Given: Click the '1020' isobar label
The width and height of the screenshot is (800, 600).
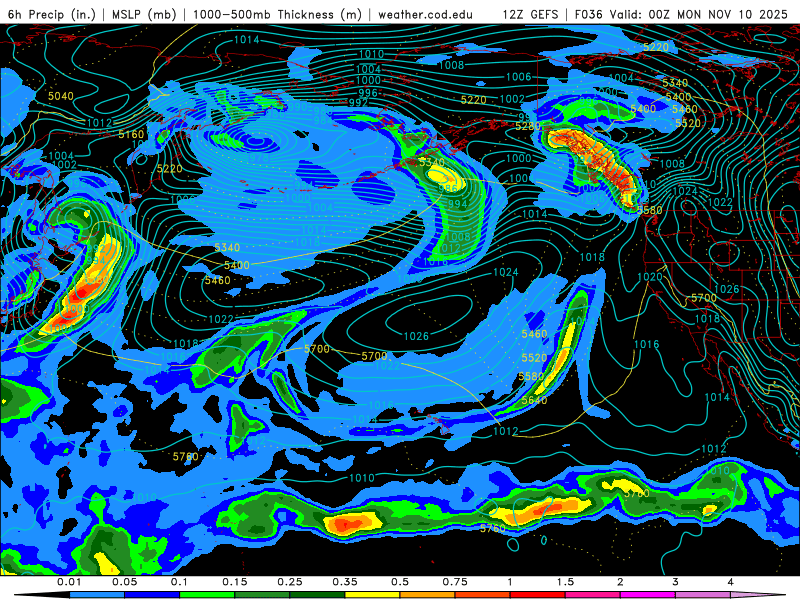Looking at the screenshot, I should tap(649, 277).
